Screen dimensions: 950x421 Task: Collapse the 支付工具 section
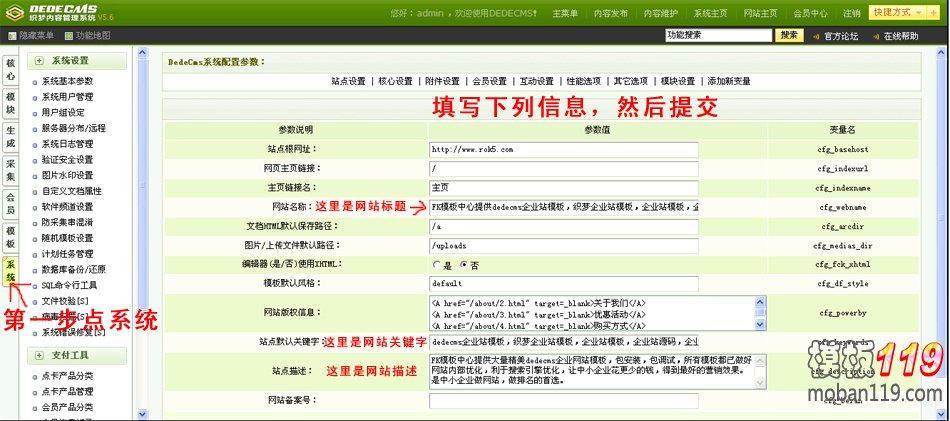(x=40, y=355)
